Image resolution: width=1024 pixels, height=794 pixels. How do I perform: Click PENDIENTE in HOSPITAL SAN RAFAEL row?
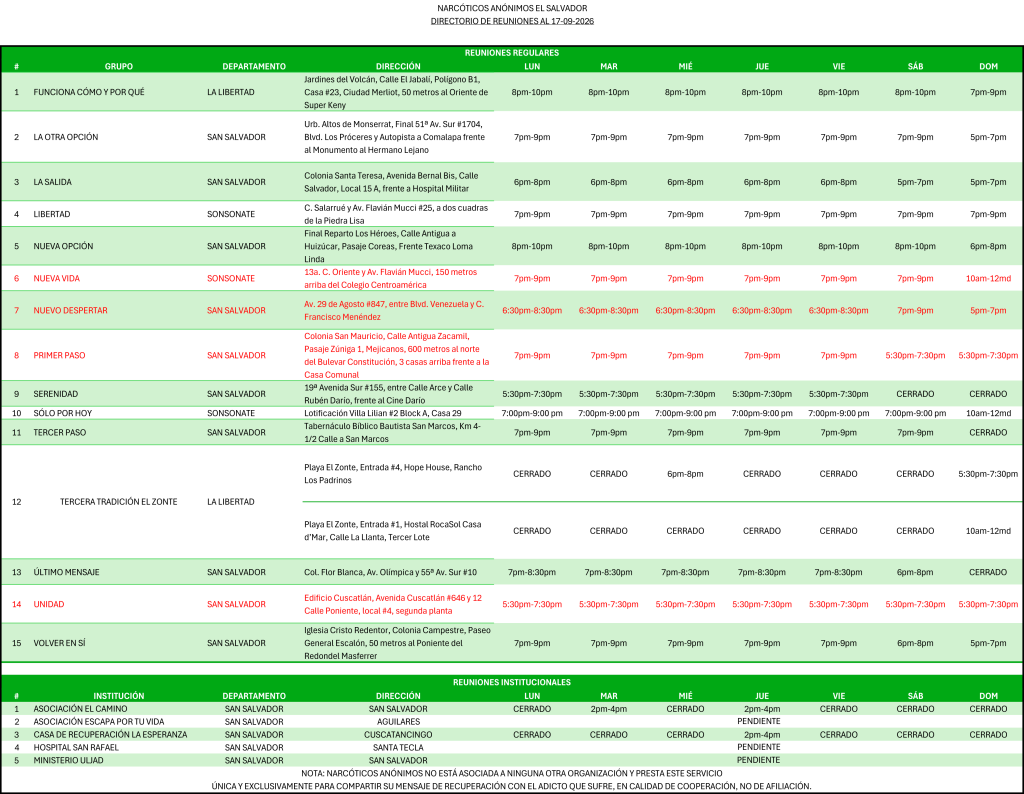tap(759, 747)
